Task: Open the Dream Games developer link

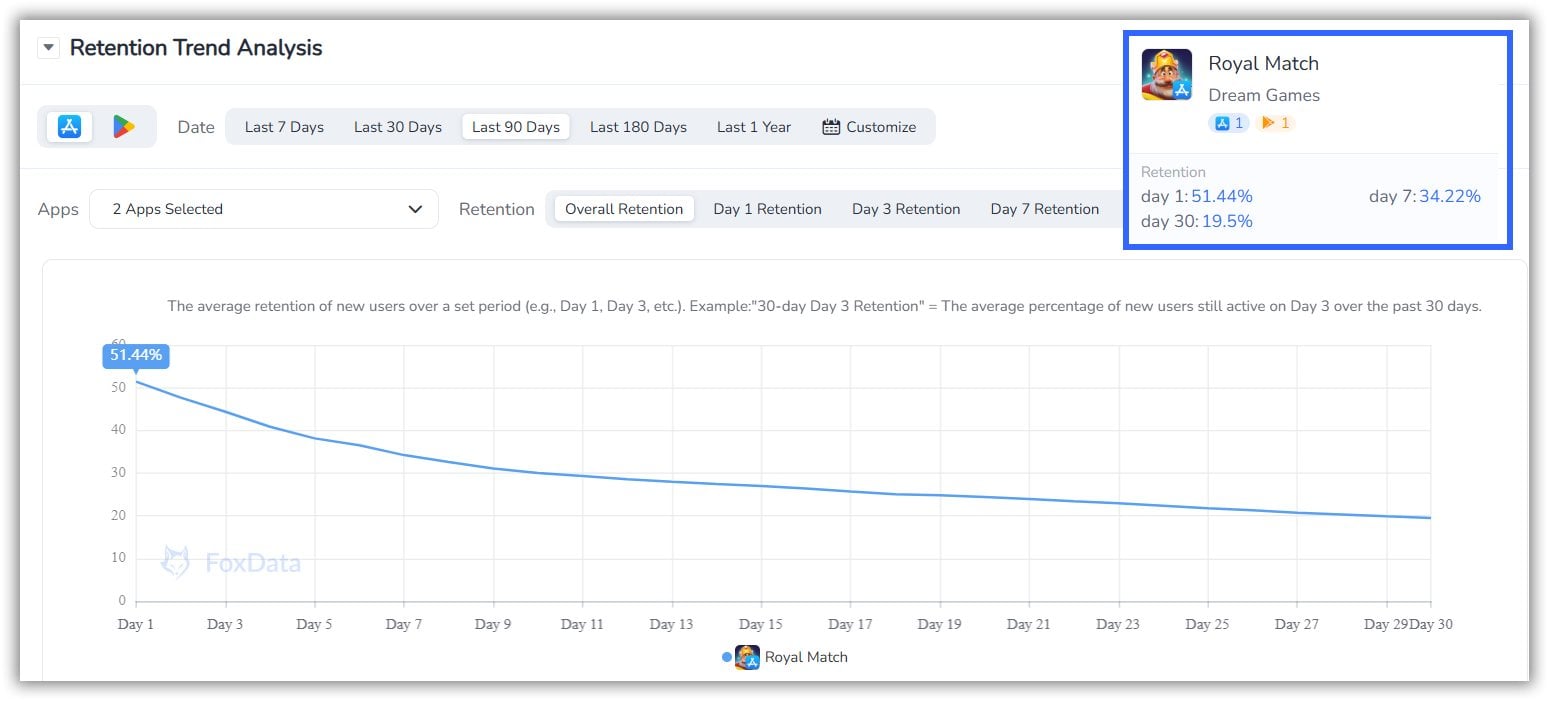Action: coord(1264,95)
